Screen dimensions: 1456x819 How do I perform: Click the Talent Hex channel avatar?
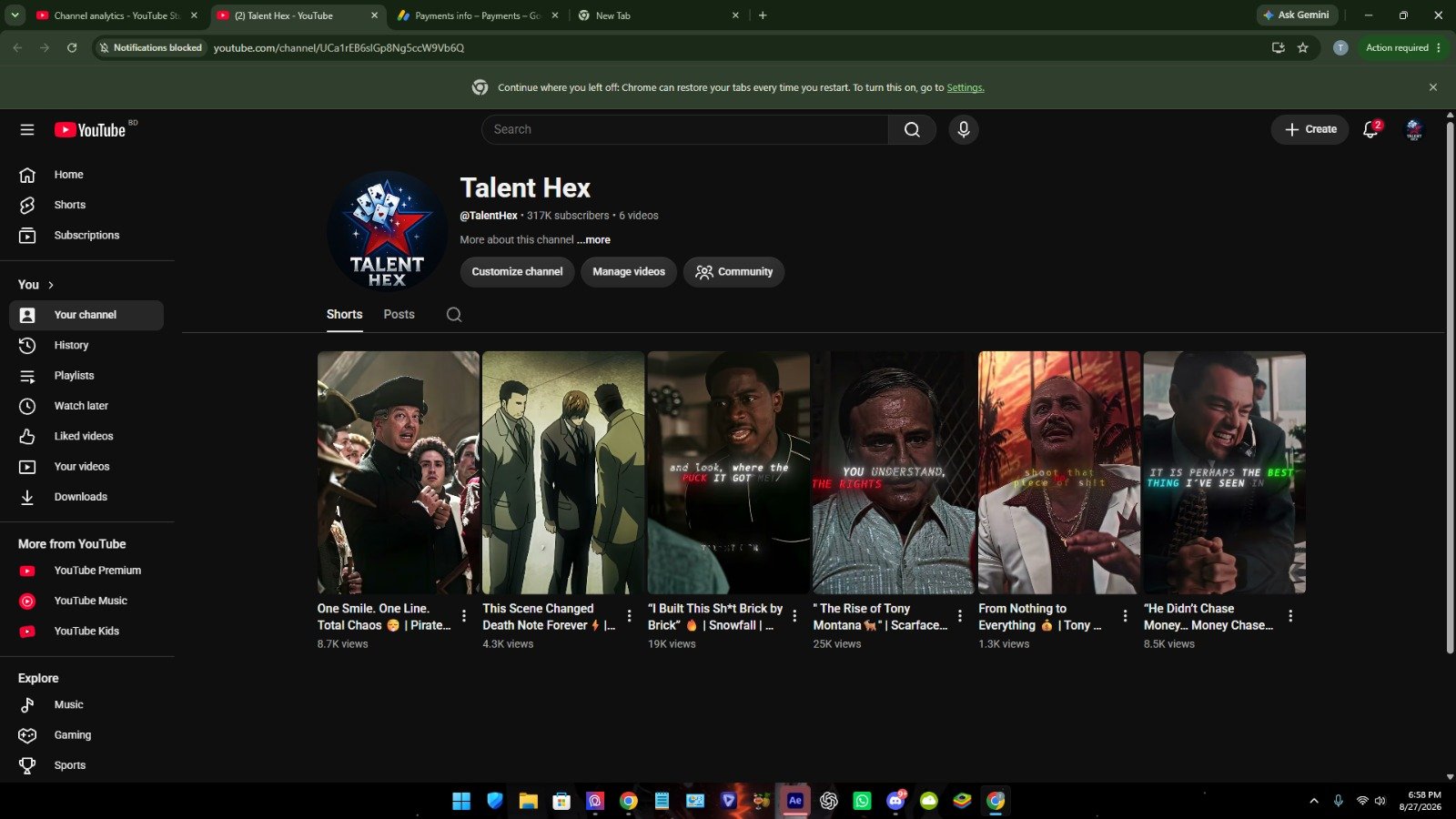387,230
